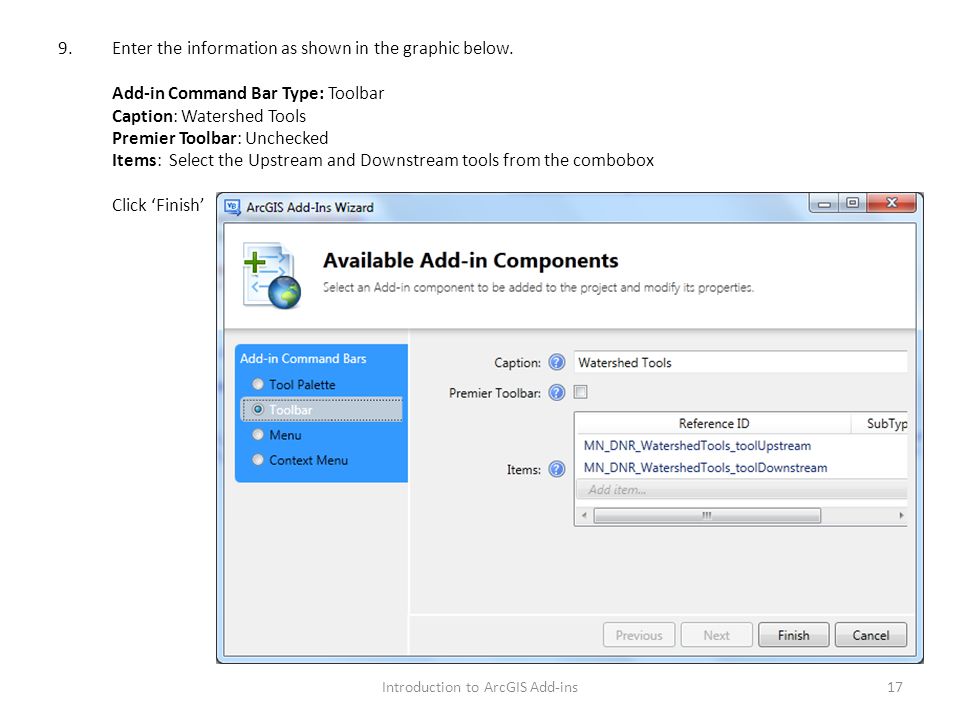Toggle the Premier Toolbar checkbox
Viewport: 960px width, 720px height.
[580, 392]
